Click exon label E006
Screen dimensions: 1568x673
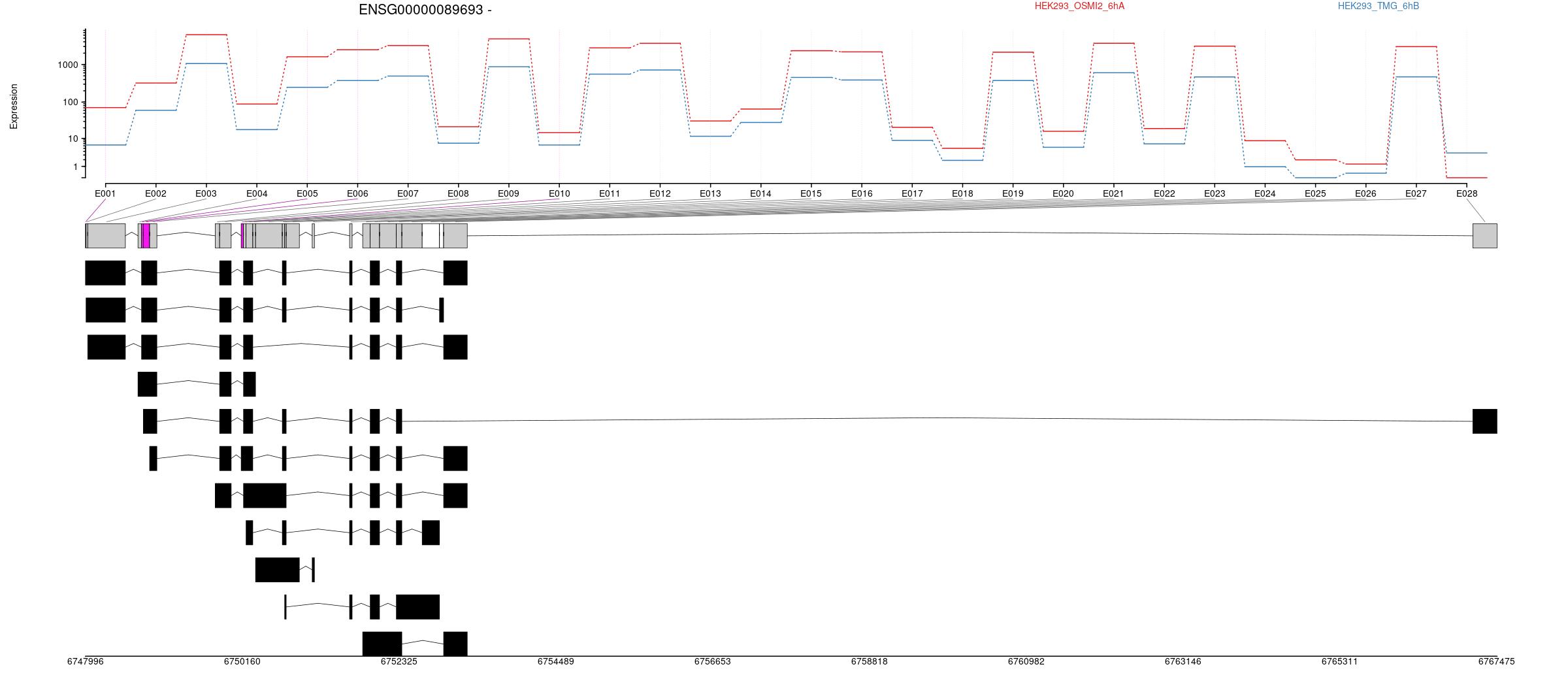[357, 193]
